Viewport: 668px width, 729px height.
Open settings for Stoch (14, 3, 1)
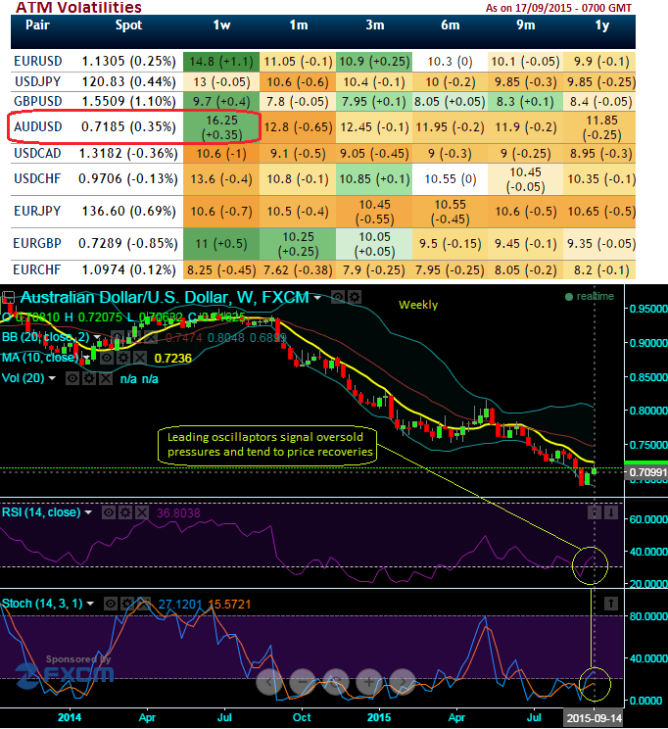click(x=129, y=604)
